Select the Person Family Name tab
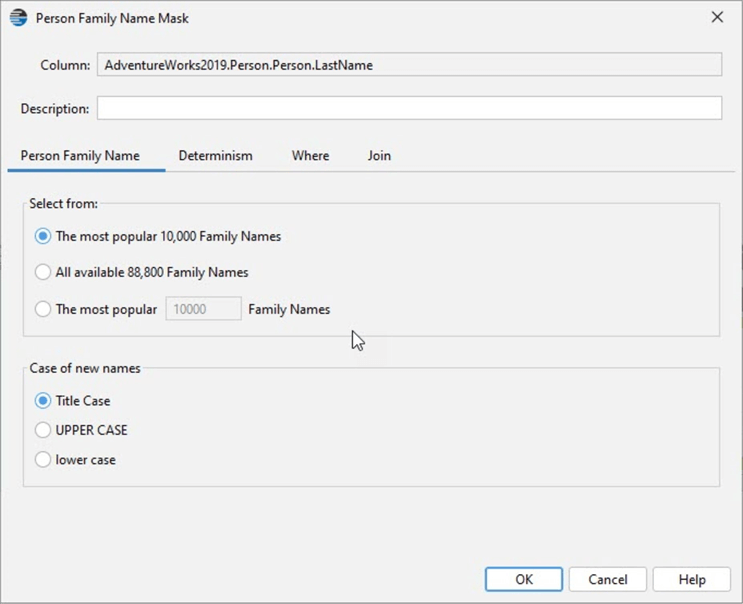 click(80, 156)
